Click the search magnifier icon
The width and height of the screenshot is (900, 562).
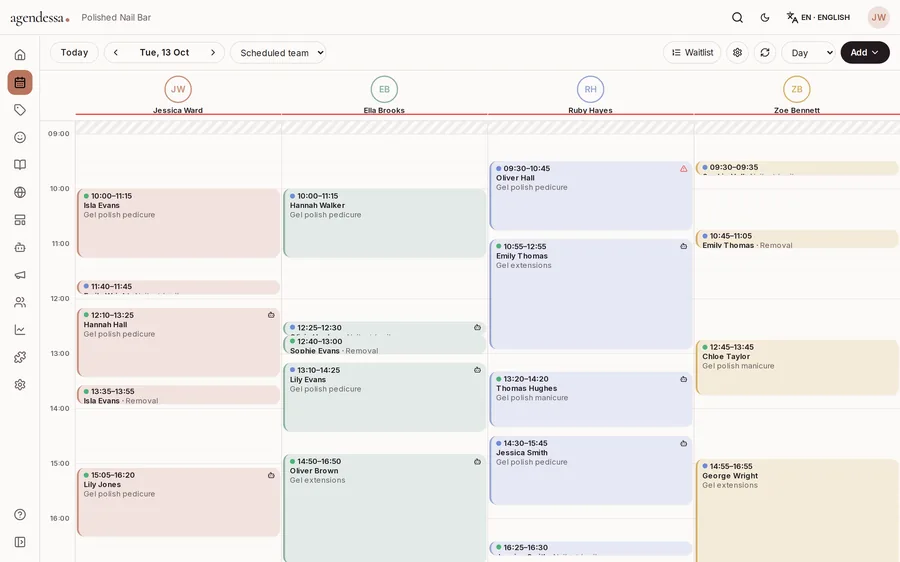tap(738, 18)
